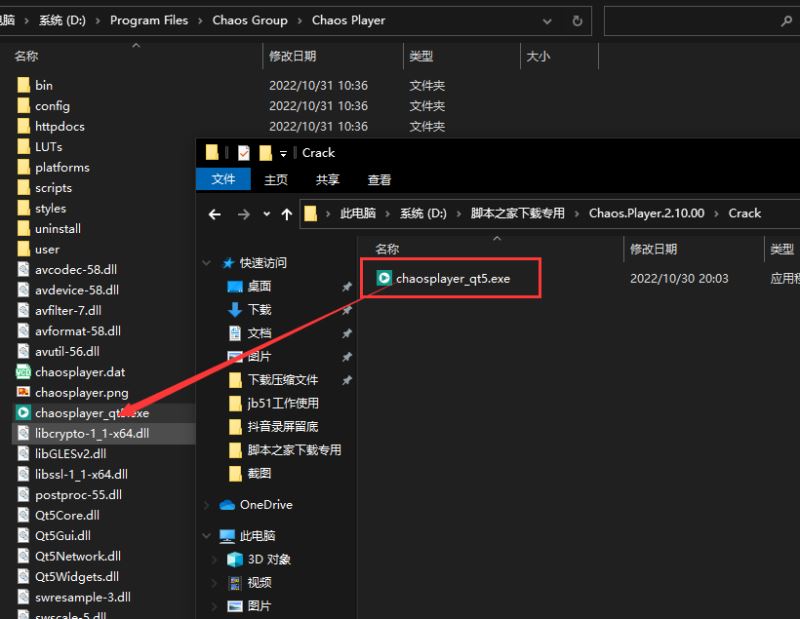Screen dimensions: 800x619
Task: Open Customize Quick Access Toolbar dropdown
Action: [283, 153]
